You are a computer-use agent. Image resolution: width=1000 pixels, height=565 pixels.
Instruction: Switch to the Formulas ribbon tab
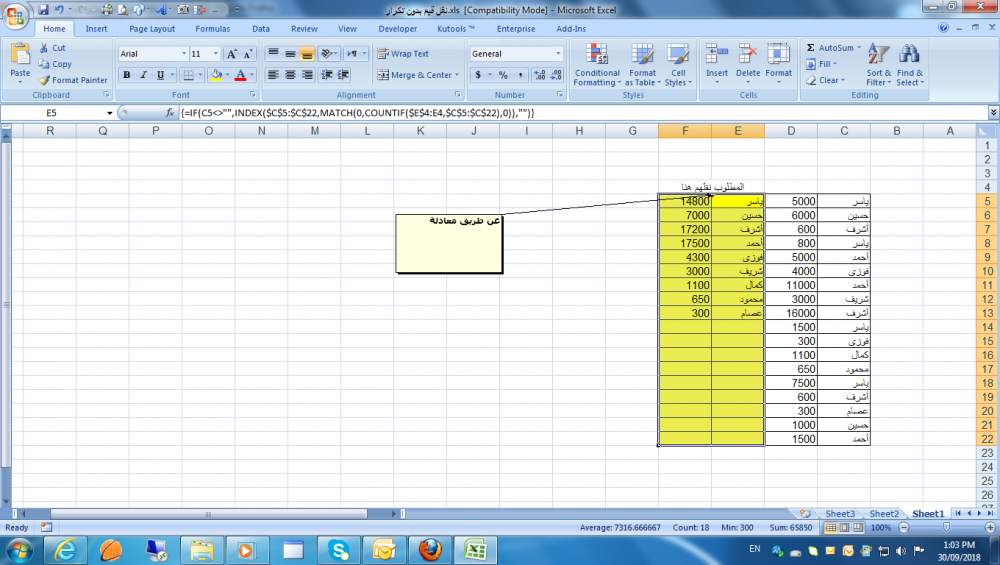pos(212,29)
